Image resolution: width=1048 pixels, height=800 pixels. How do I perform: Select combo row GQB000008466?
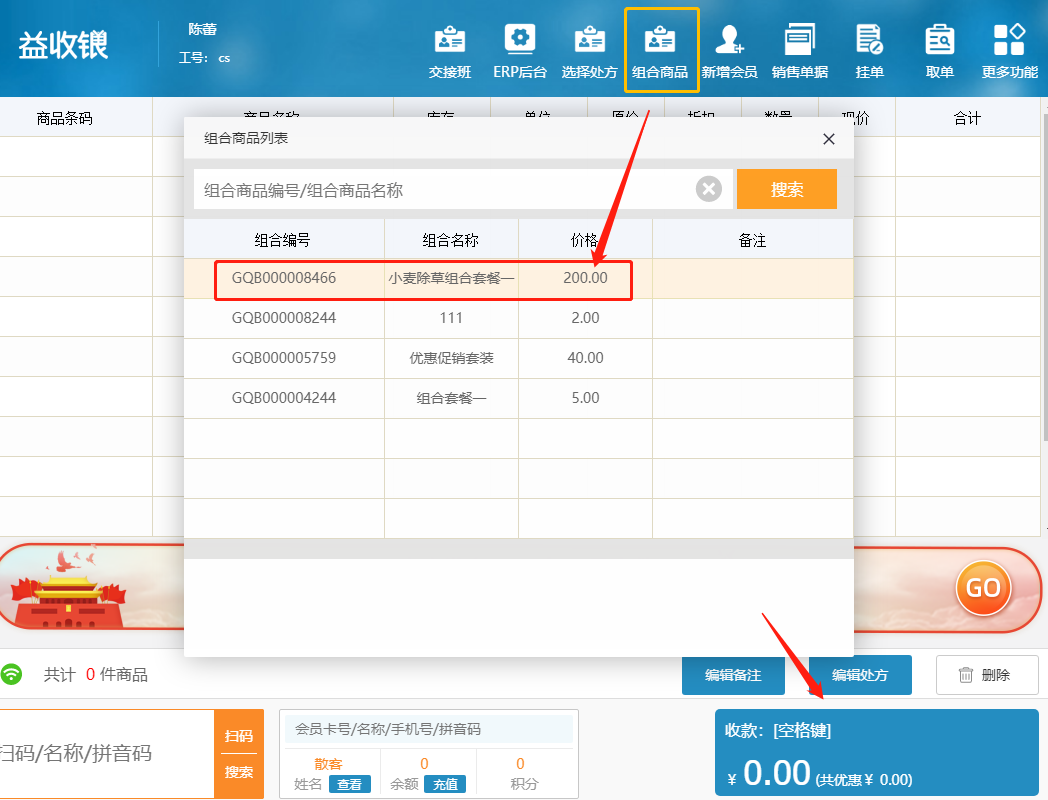[x=284, y=278]
